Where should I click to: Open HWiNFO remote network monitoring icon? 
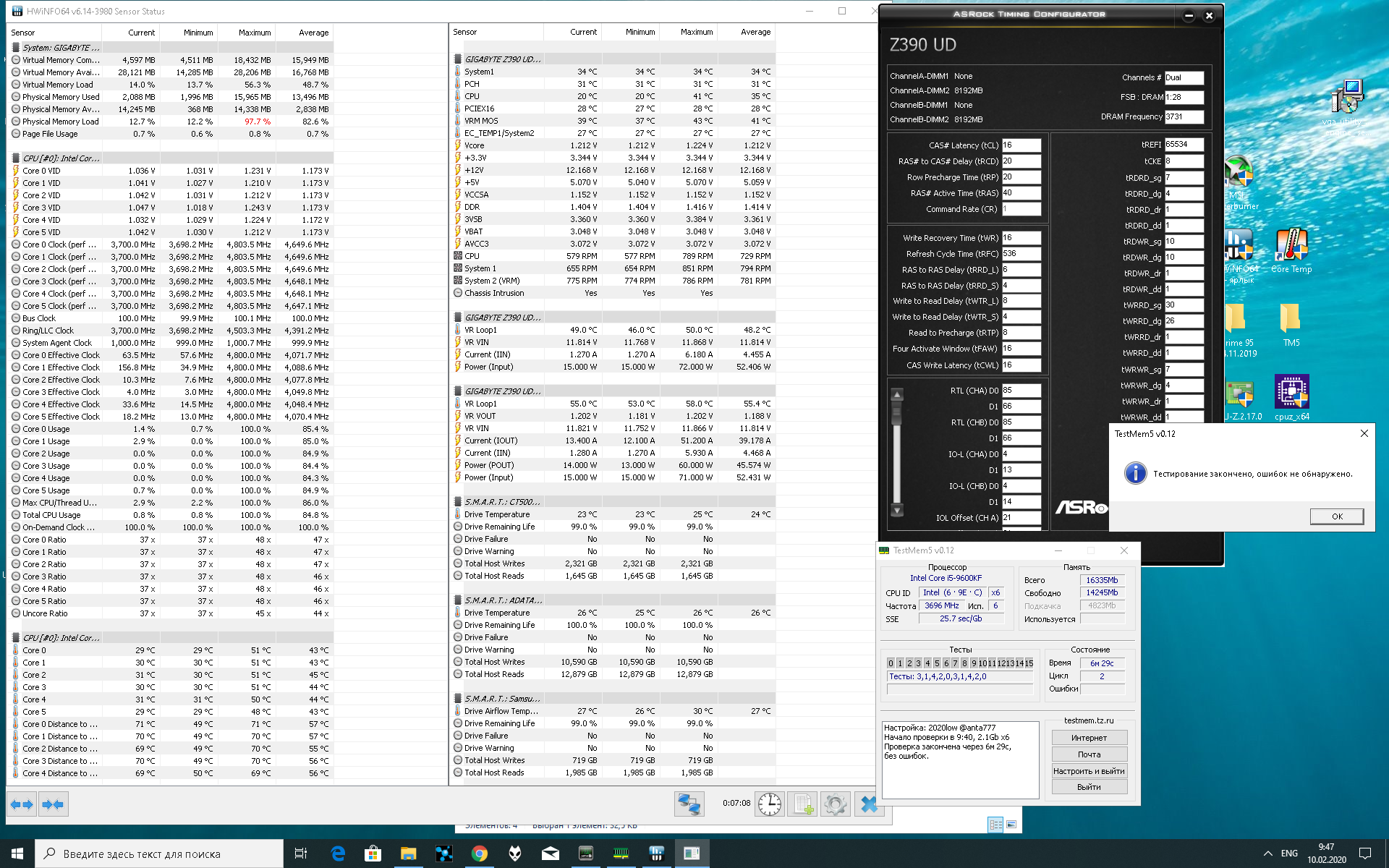click(x=689, y=804)
